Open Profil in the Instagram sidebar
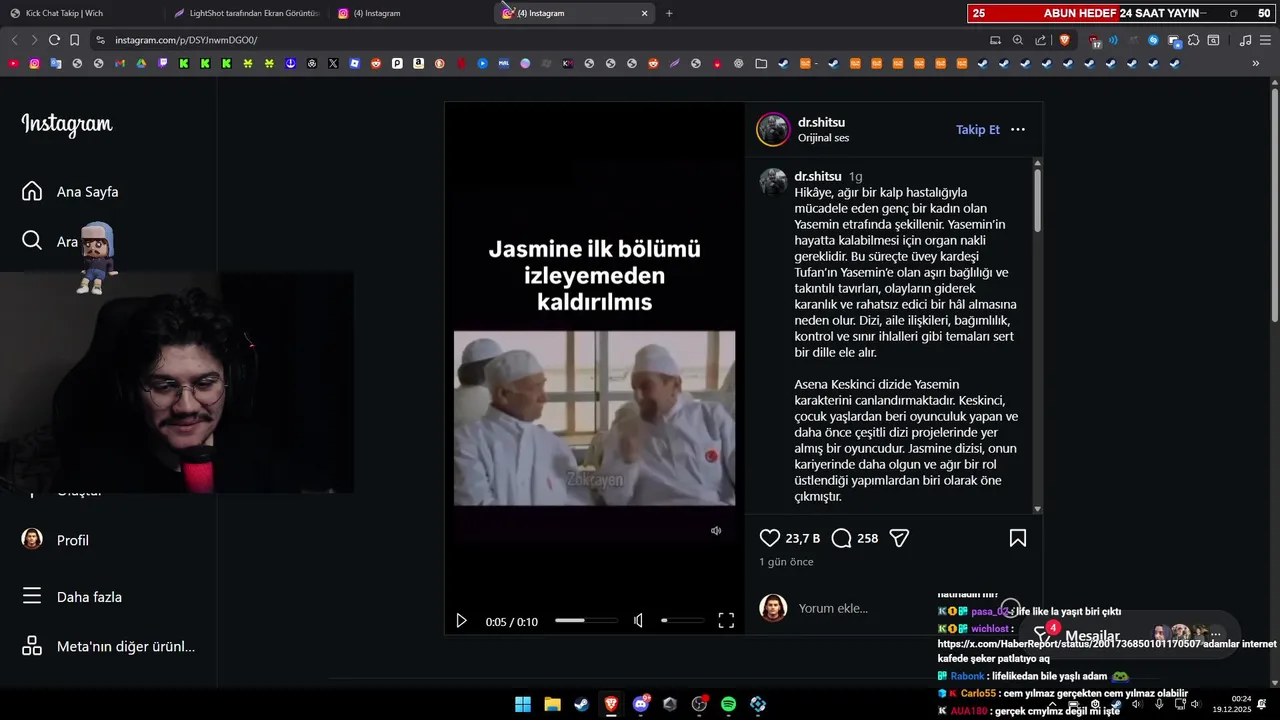1280x720 pixels. (x=56, y=540)
